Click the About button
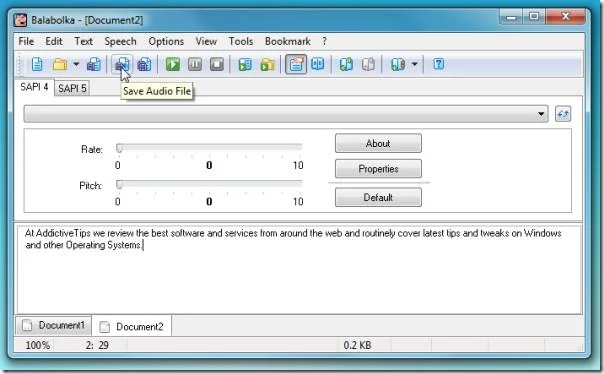 click(378, 144)
